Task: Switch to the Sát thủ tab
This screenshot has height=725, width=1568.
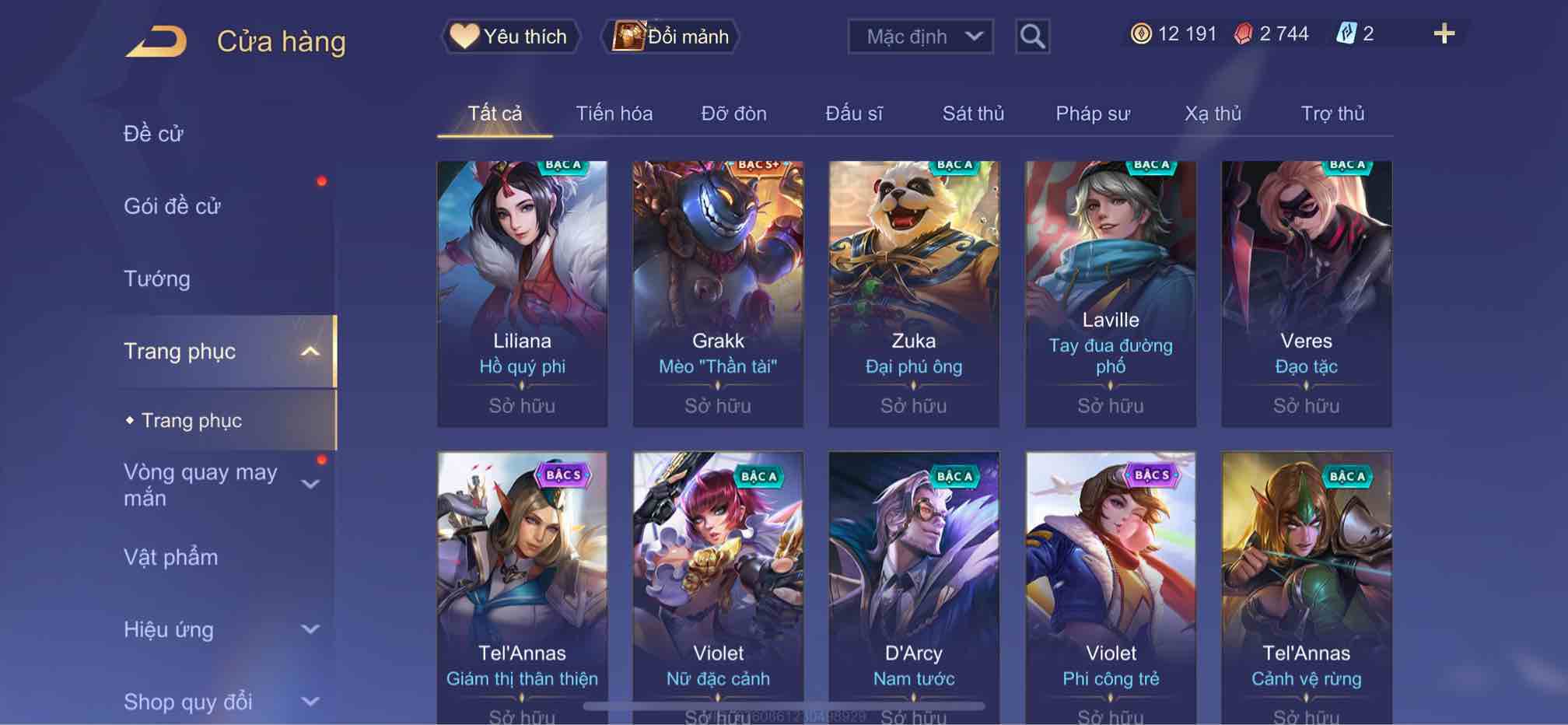Action: 973,114
